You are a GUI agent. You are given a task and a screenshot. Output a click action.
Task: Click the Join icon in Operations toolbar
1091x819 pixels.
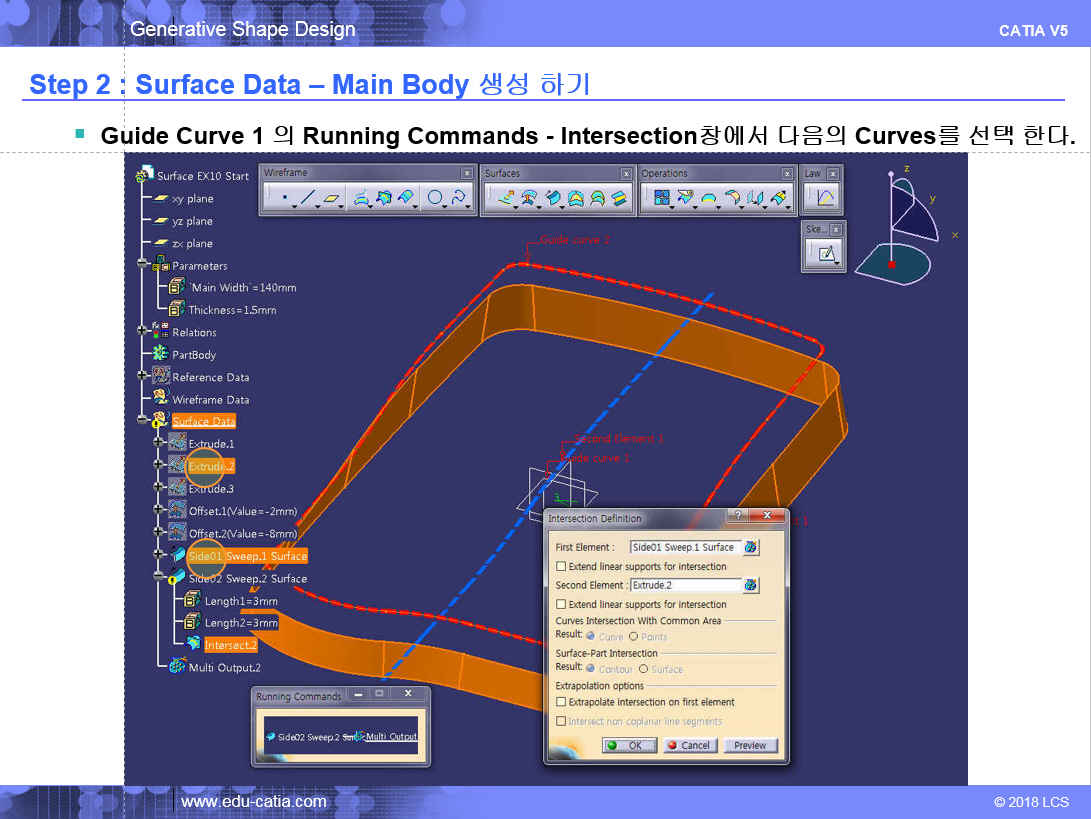pos(663,198)
